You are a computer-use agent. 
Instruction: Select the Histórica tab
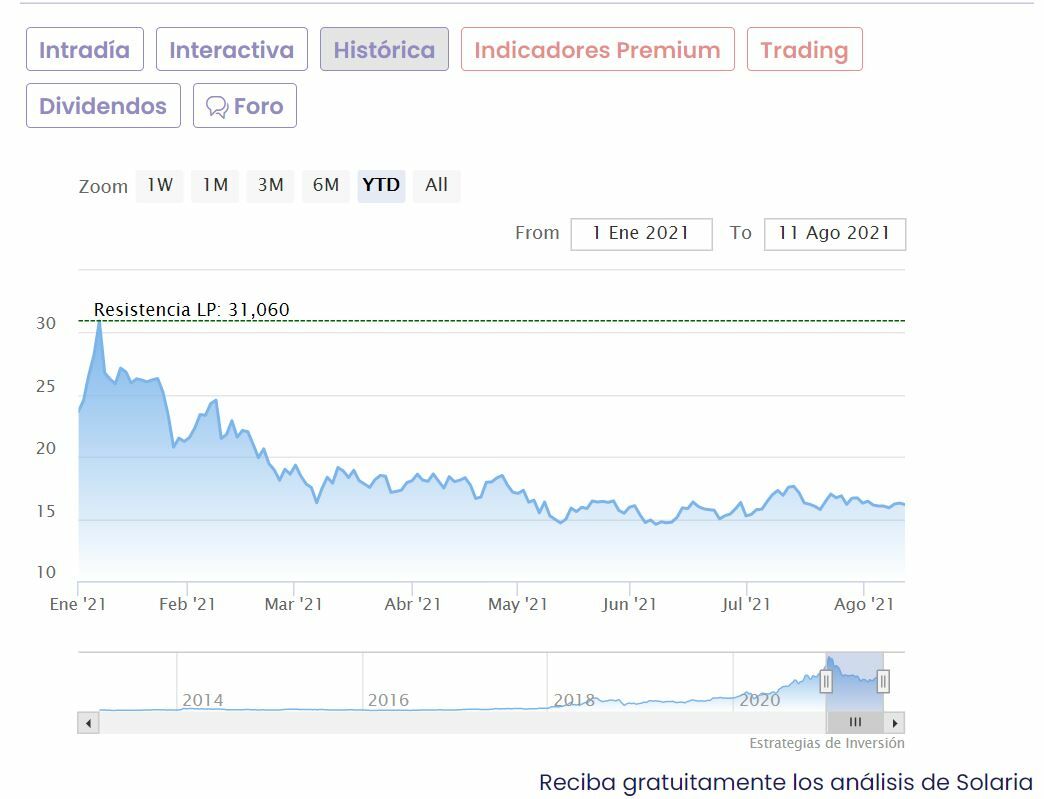[384, 50]
